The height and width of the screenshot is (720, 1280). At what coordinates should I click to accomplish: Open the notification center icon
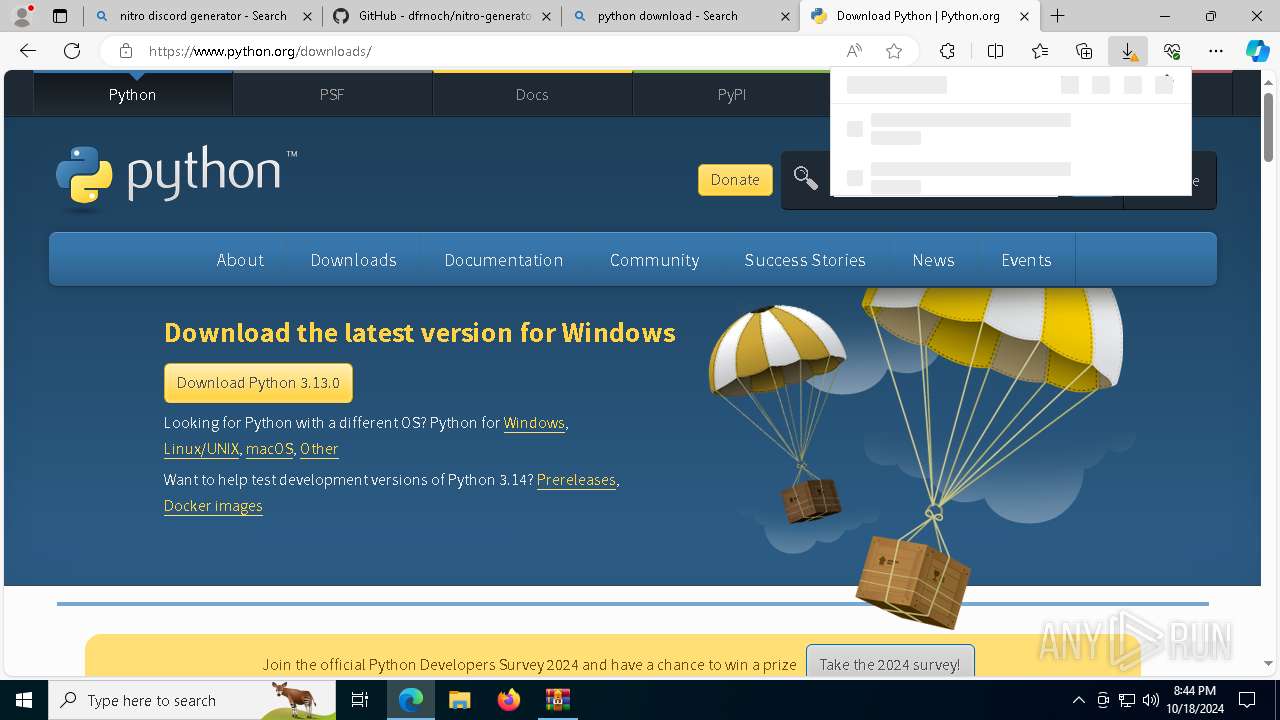(x=1247, y=700)
